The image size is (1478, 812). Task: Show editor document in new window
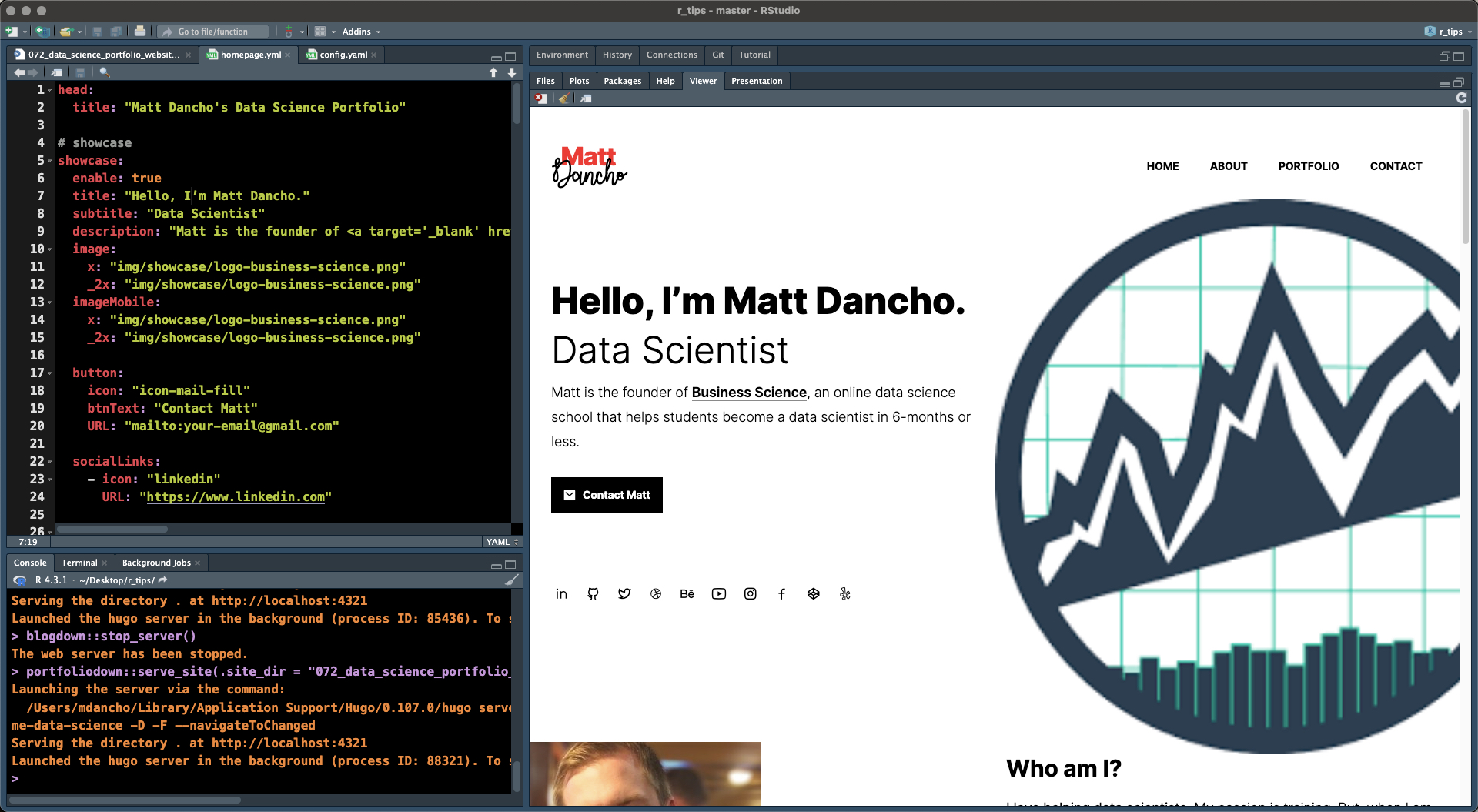click(56, 72)
